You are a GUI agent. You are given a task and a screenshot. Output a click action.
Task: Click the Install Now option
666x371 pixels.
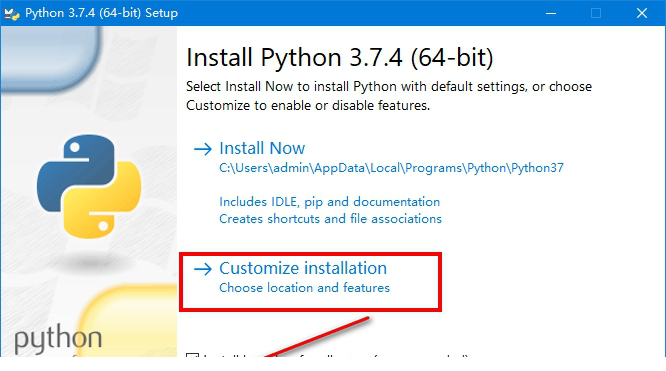coord(262,148)
